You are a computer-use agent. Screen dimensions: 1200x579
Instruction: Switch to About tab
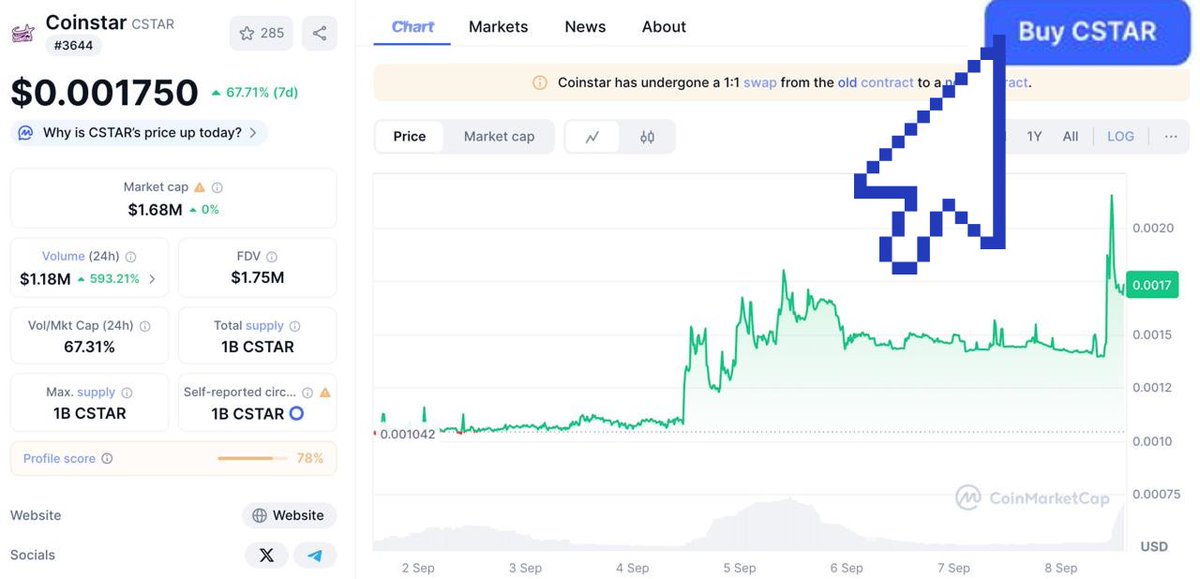coord(664,27)
